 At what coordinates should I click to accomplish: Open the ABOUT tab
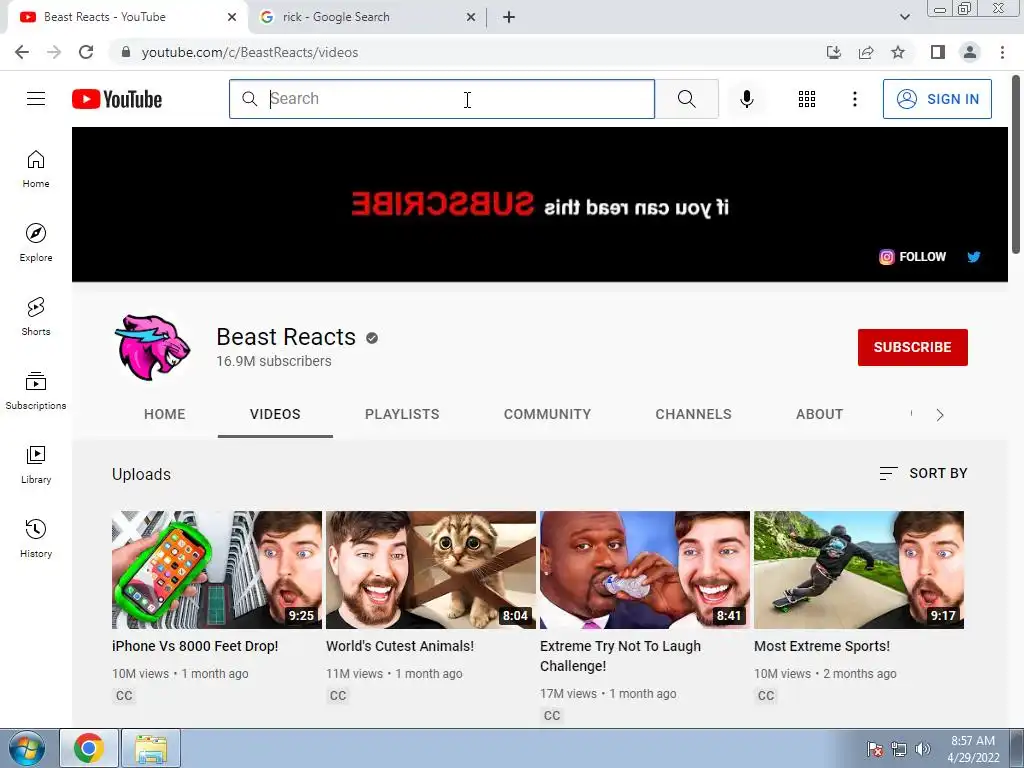[x=820, y=414]
